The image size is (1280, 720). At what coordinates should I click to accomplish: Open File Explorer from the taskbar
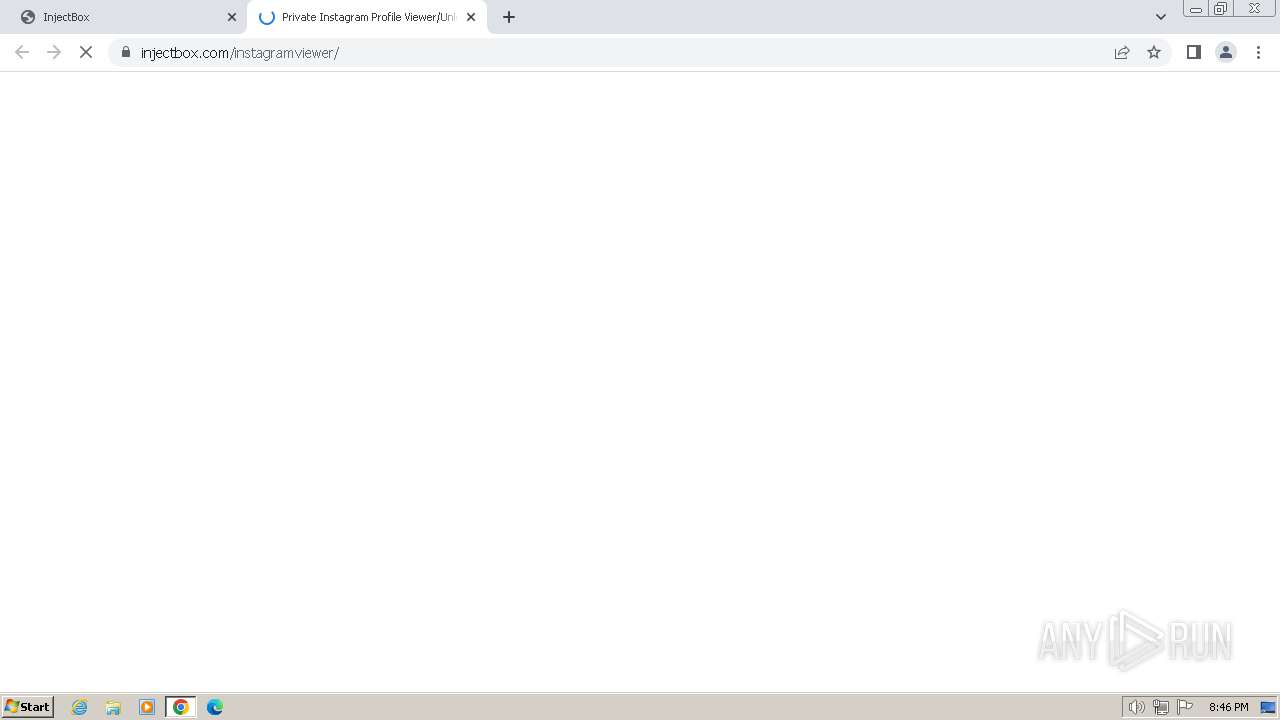(x=113, y=707)
